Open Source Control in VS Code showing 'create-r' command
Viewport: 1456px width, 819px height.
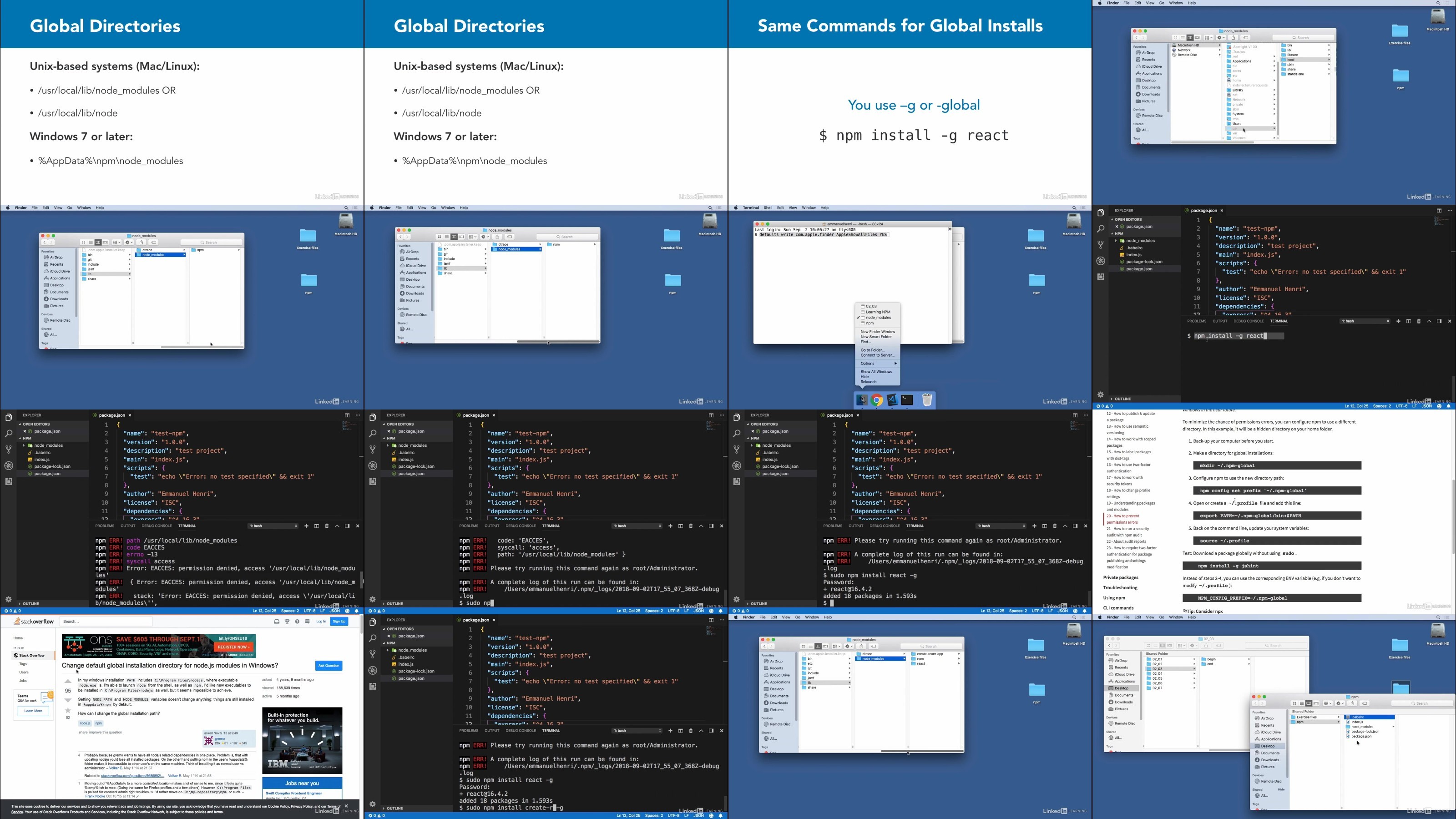373,654
